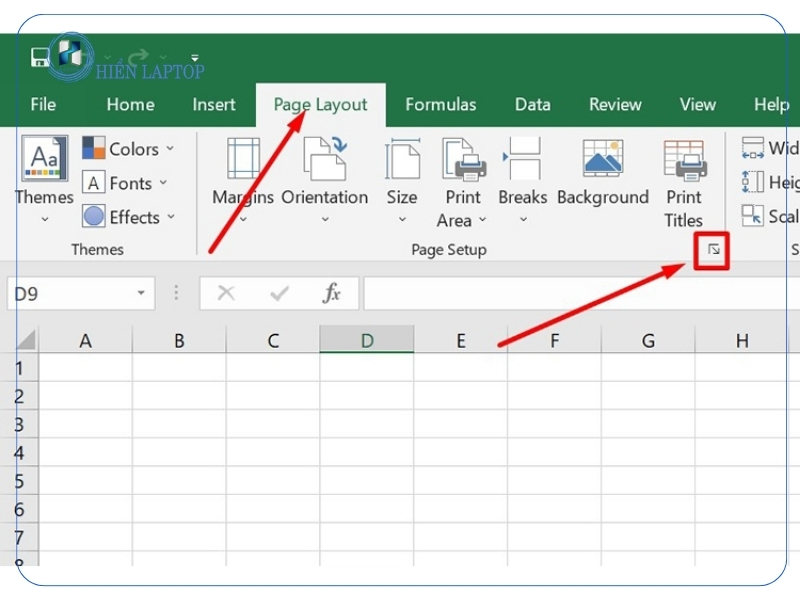This screenshot has height=600, width=800.
Task: Select row 1 header
Action: pos(19,367)
